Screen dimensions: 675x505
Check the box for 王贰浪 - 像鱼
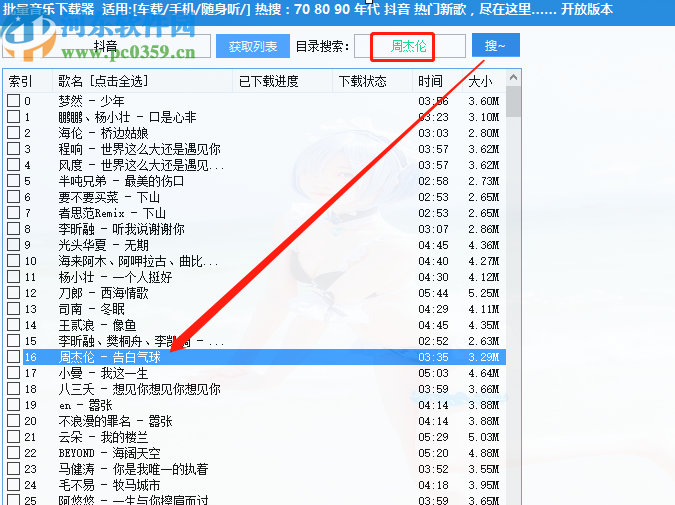point(13,325)
